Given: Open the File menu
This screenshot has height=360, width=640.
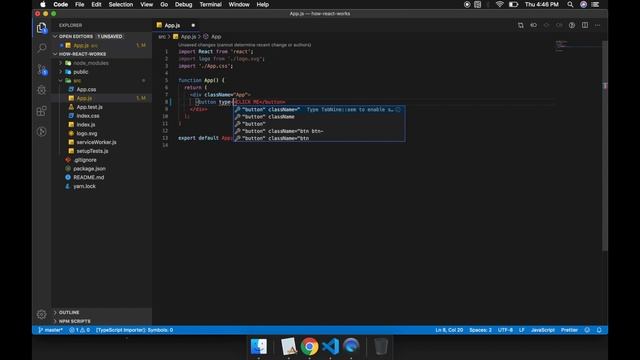Looking at the screenshot, I should point(80,4).
